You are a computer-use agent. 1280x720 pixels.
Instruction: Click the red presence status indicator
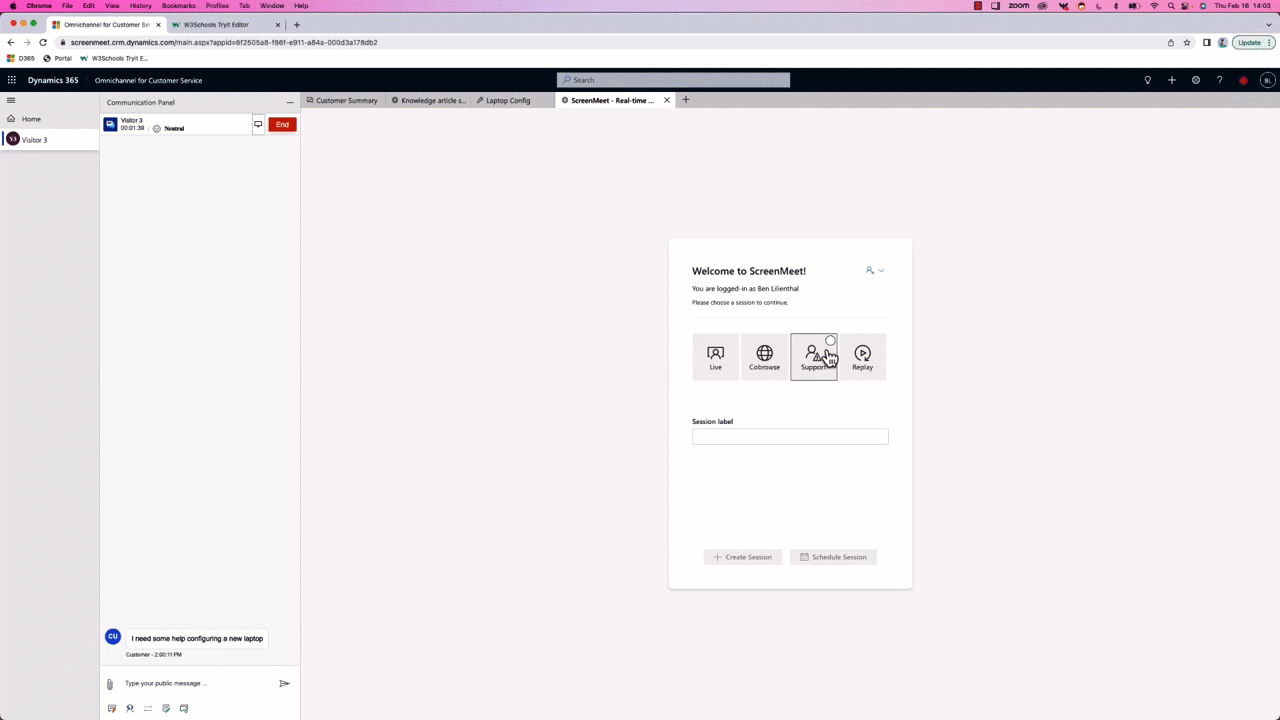tap(1243, 80)
